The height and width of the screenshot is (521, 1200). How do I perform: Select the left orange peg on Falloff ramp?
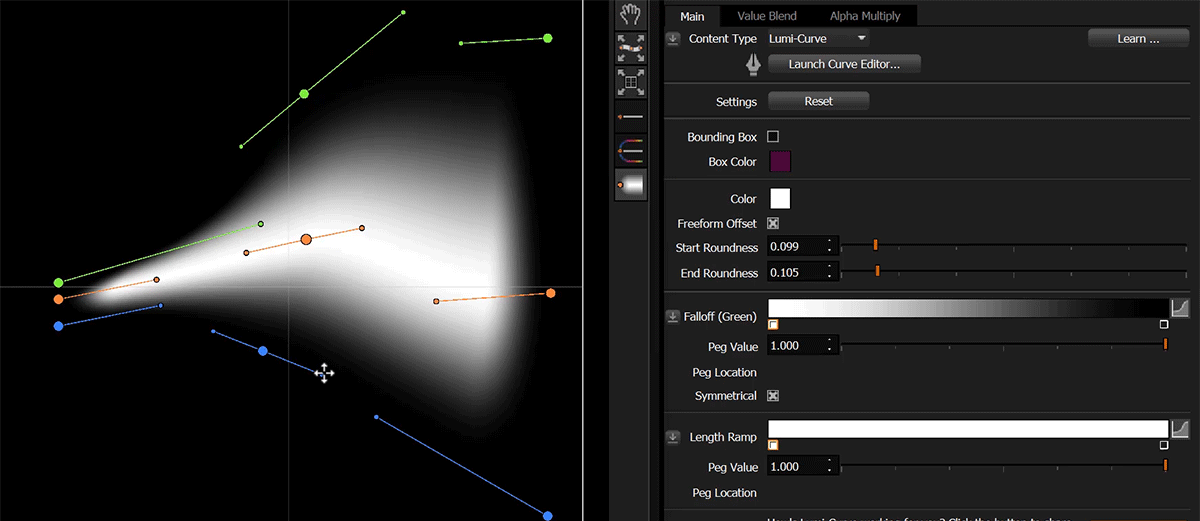coord(773,324)
